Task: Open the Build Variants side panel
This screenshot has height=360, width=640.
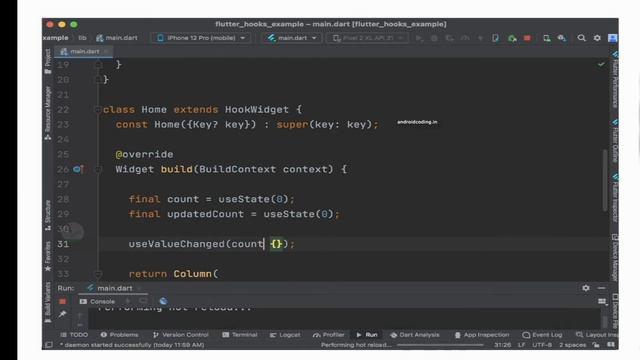Action: [48, 302]
